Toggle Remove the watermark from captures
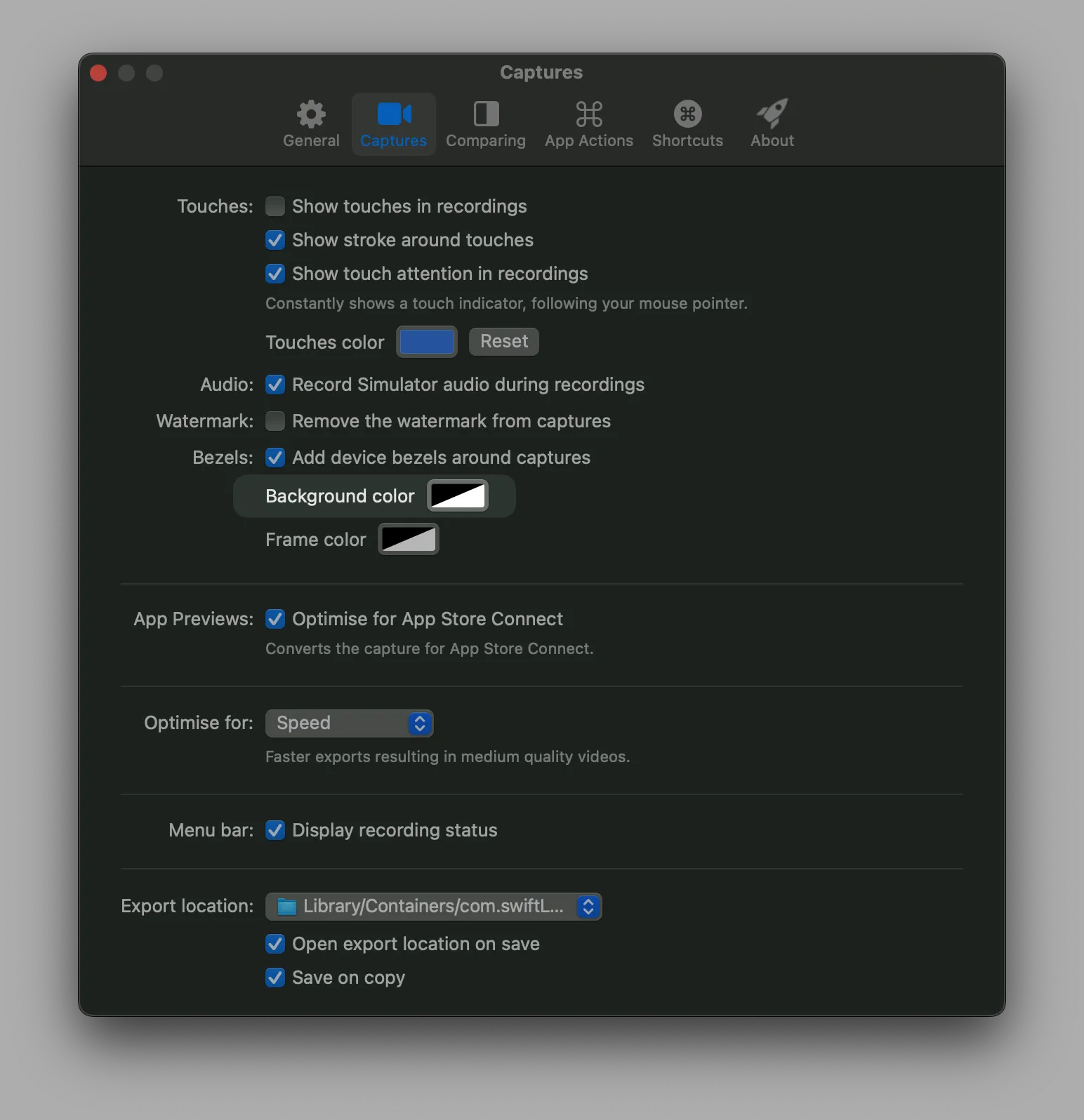 275,421
